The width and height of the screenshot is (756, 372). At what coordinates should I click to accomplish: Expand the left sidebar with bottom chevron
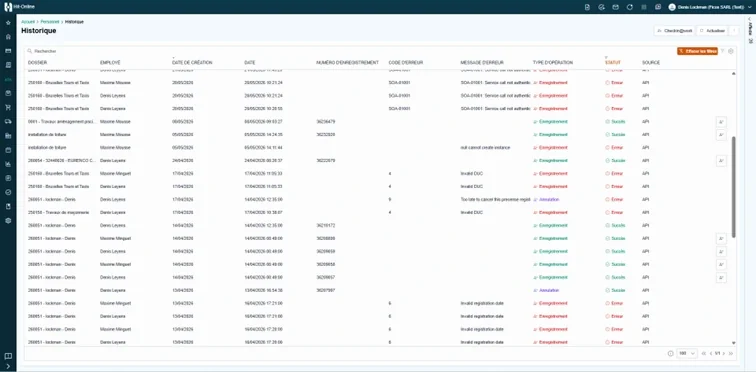tap(8, 366)
